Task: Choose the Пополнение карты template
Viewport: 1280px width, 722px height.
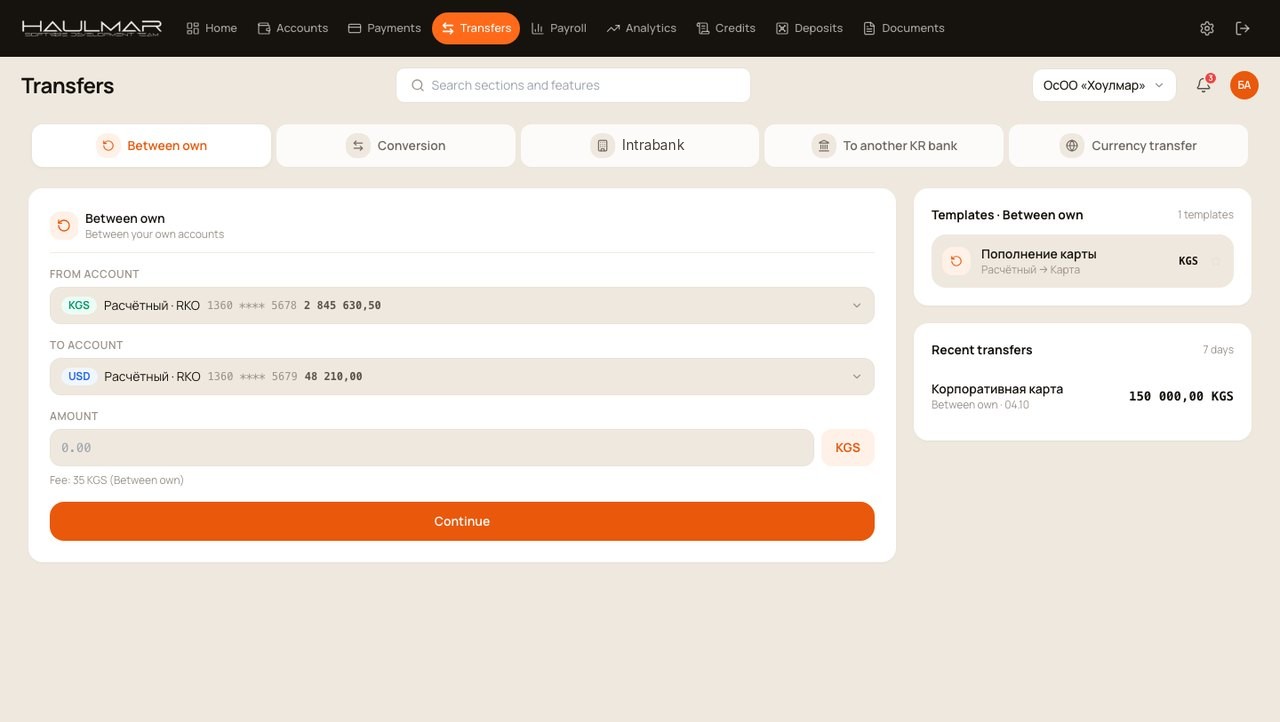Action: pos(1082,261)
